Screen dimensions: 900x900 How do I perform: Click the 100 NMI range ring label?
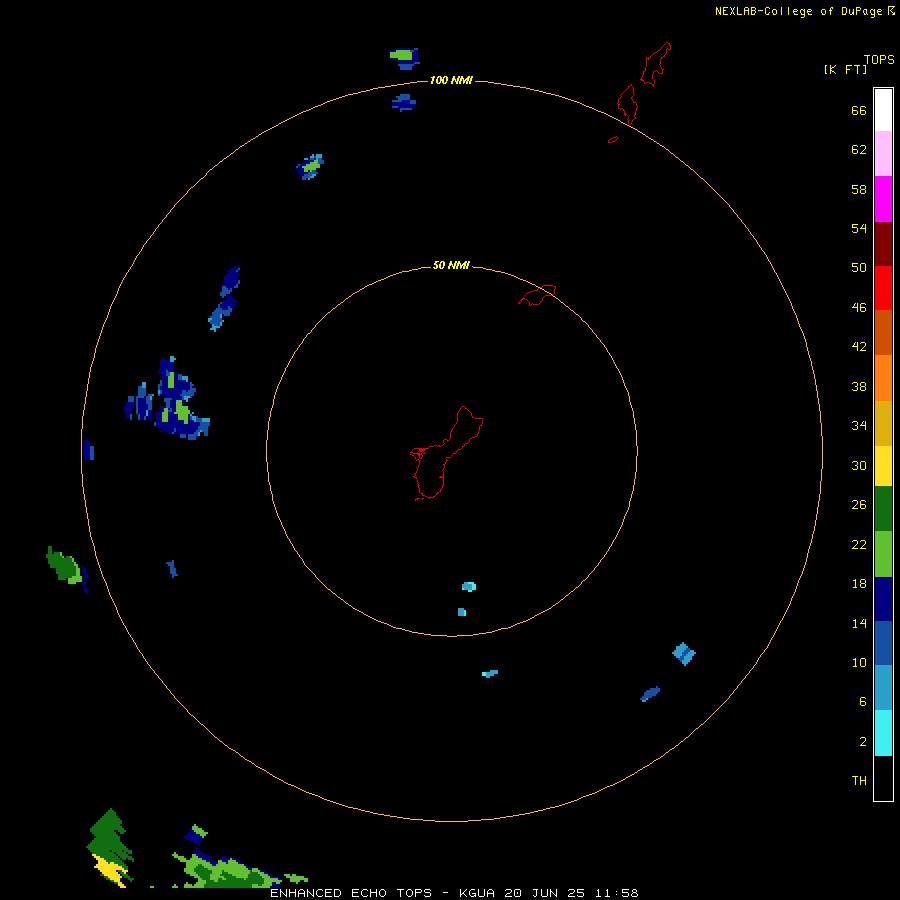click(x=451, y=80)
